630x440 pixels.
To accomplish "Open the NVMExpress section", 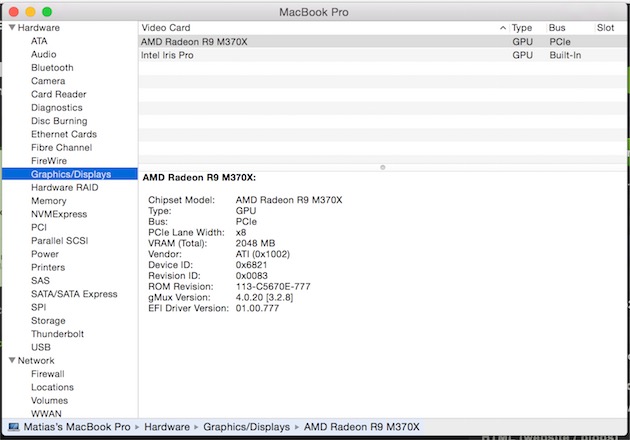I will [59, 214].
